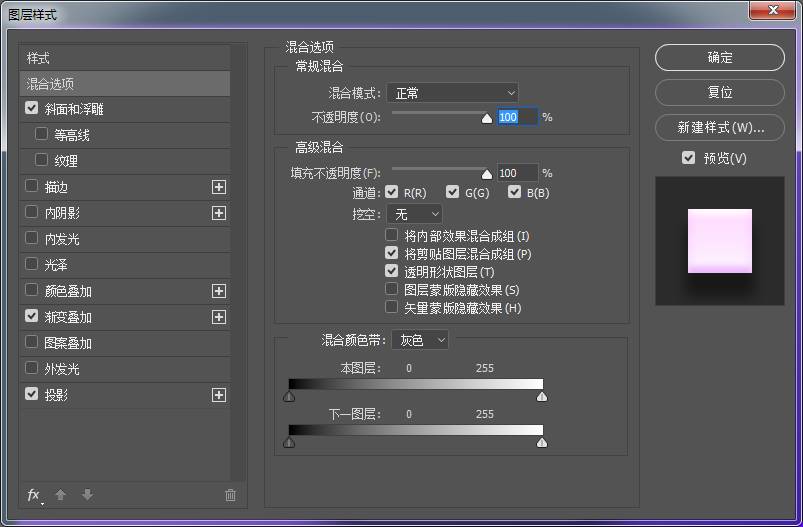Click the 不透明度 slider handle
The image size is (803, 527).
point(487,118)
